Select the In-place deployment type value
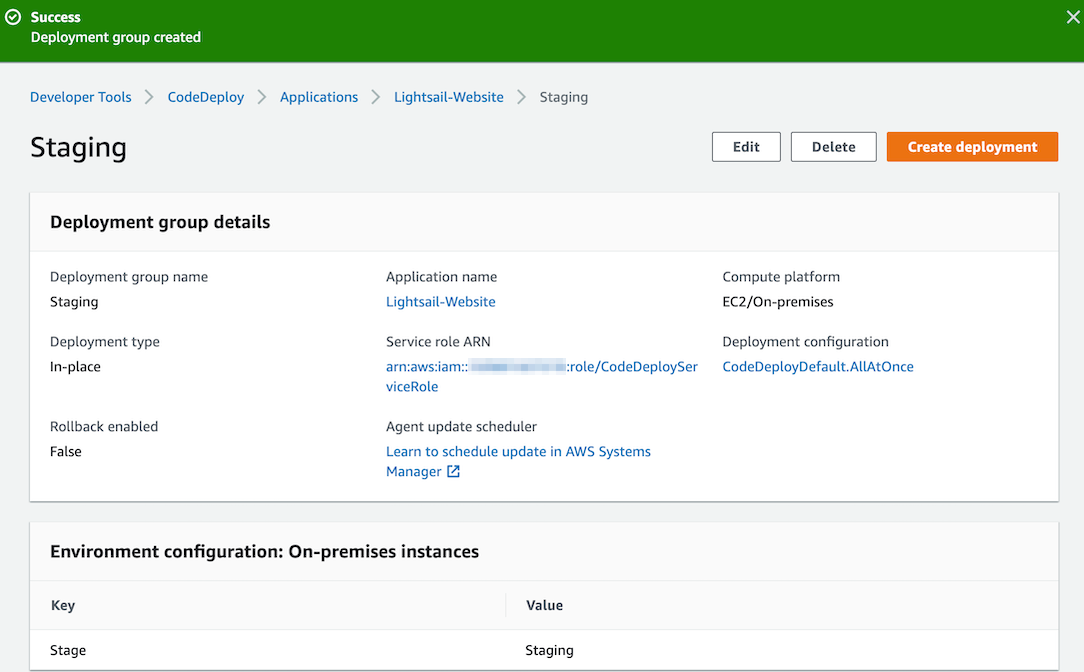The width and height of the screenshot is (1084, 672). click(75, 366)
